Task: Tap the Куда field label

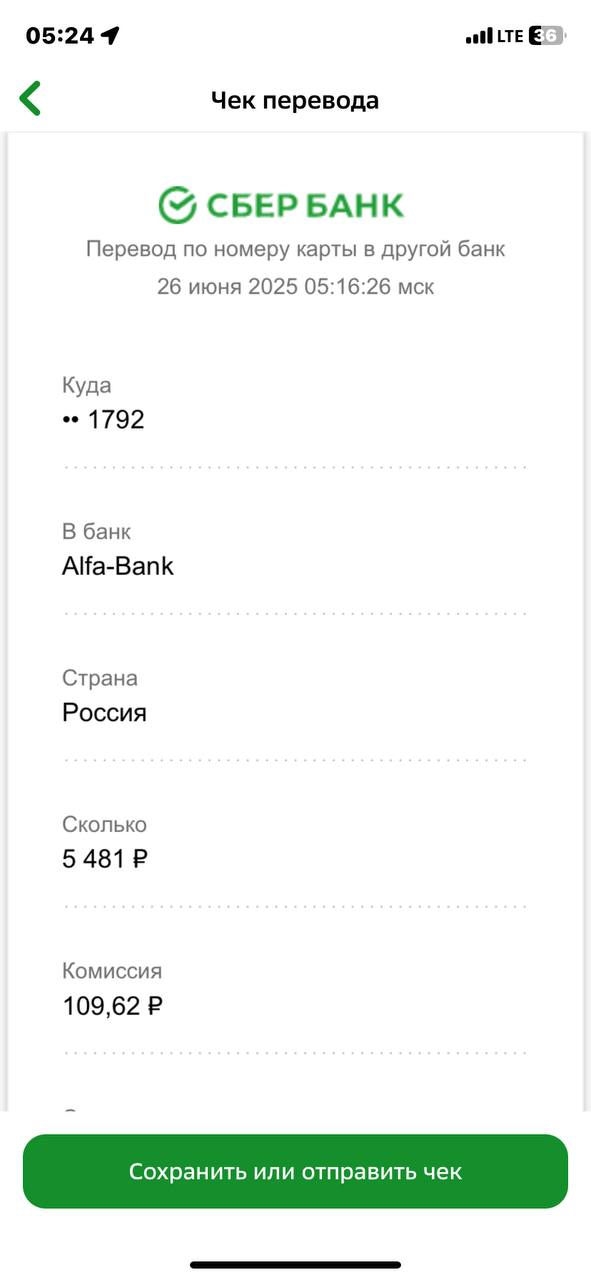Action: click(87, 385)
